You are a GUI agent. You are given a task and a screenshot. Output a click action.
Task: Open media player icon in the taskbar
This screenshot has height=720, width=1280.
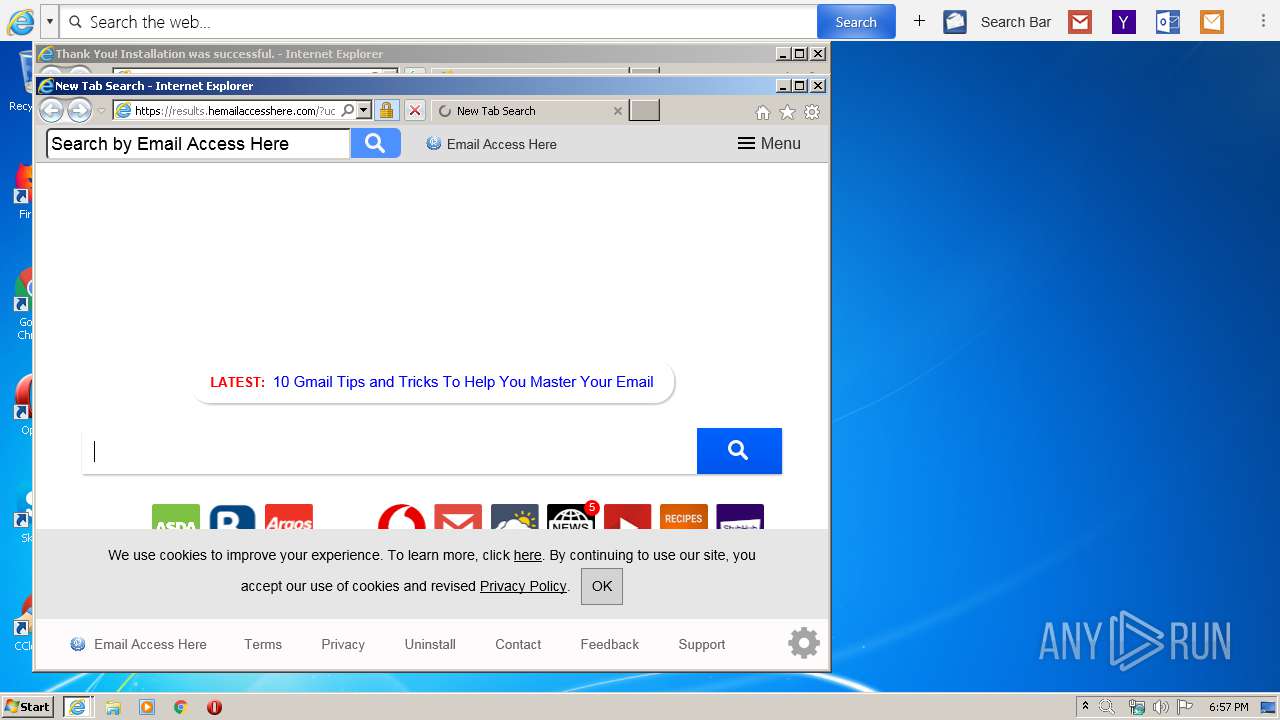(147, 707)
